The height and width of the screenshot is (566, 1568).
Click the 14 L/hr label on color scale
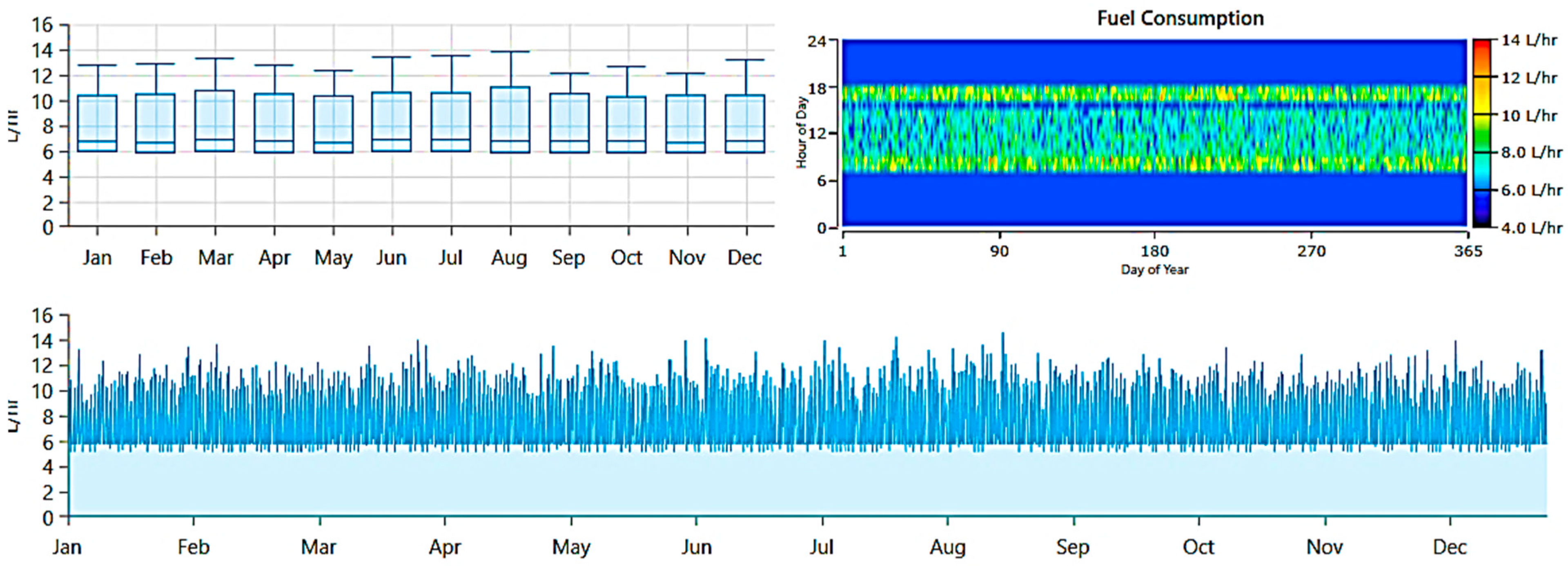tap(1528, 40)
